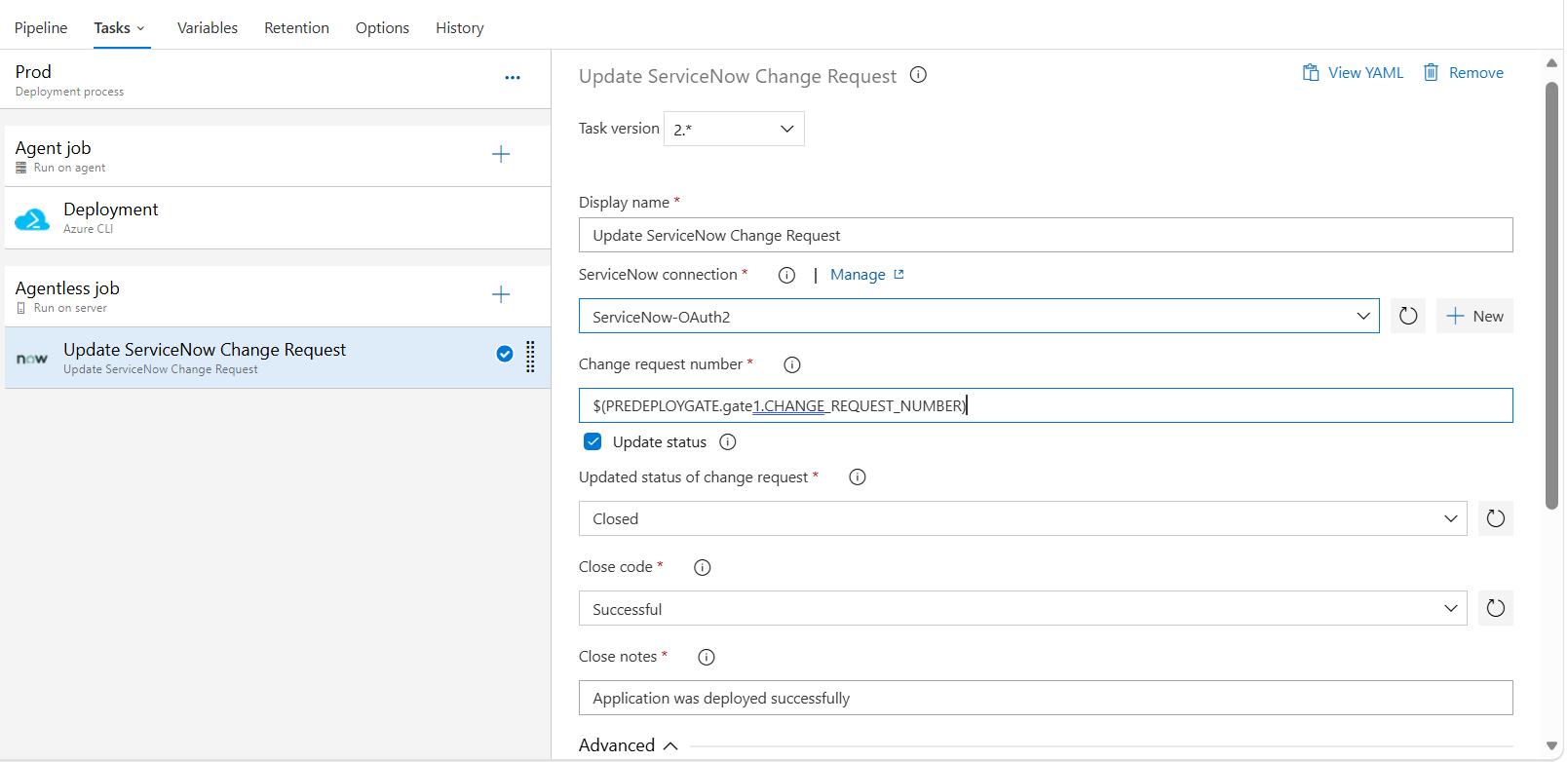Click the Agentless job server icon

[21, 308]
